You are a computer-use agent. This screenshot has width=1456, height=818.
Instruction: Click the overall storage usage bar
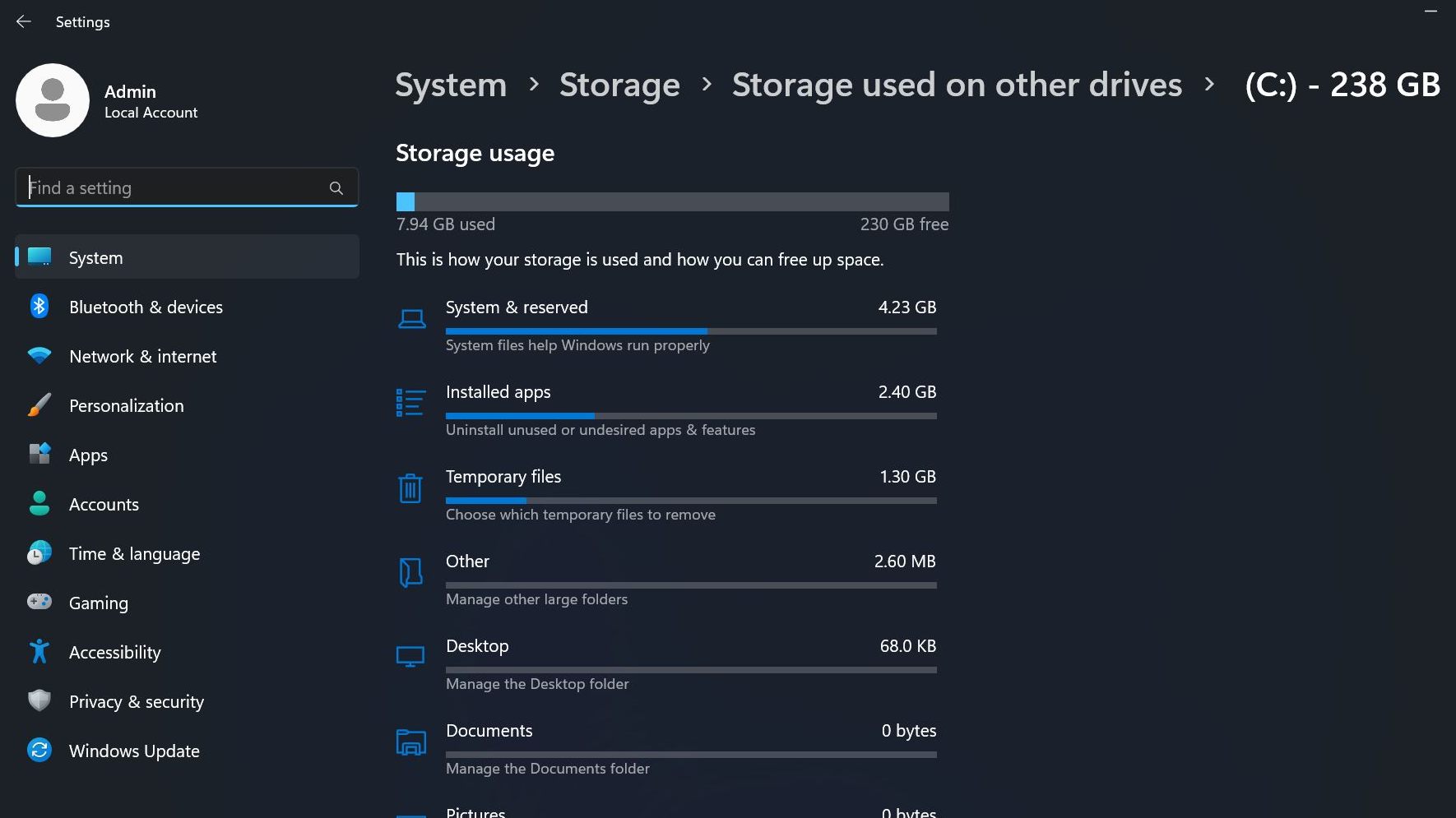(672, 201)
